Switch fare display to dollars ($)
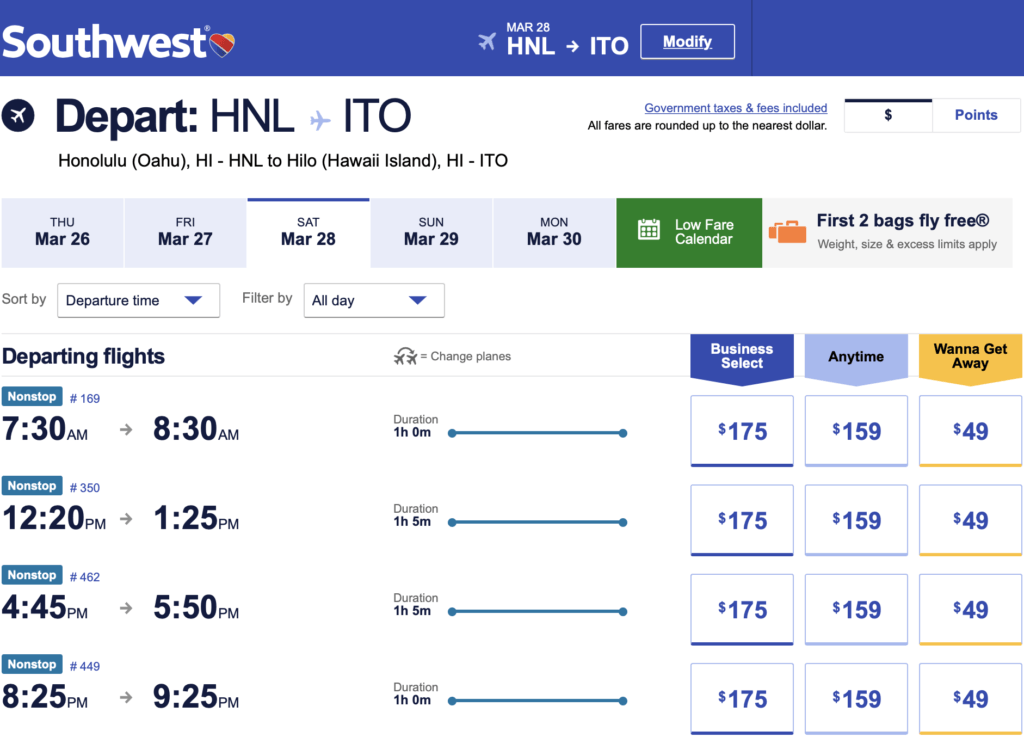This screenshot has width=1024, height=737. (888, 116)
